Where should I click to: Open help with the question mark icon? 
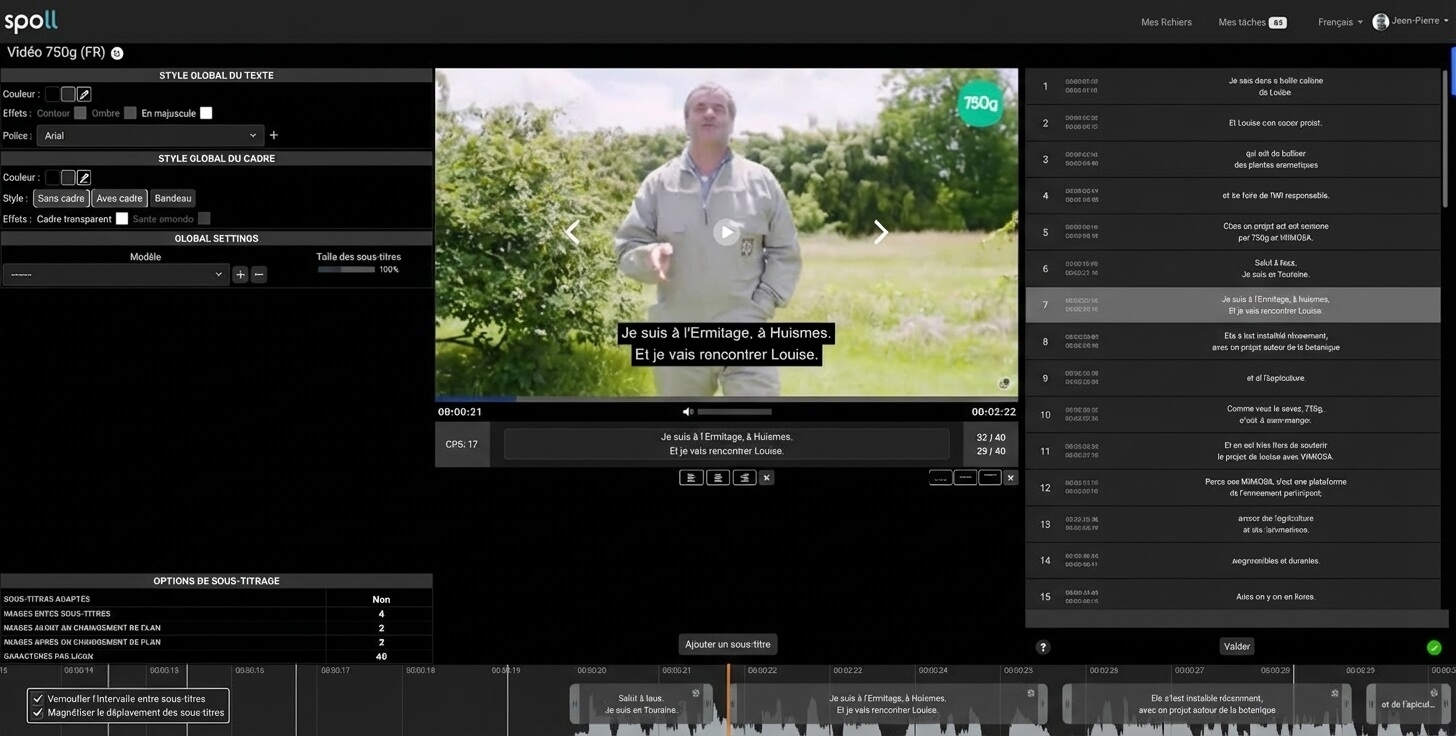click(x=1042, y=647)
